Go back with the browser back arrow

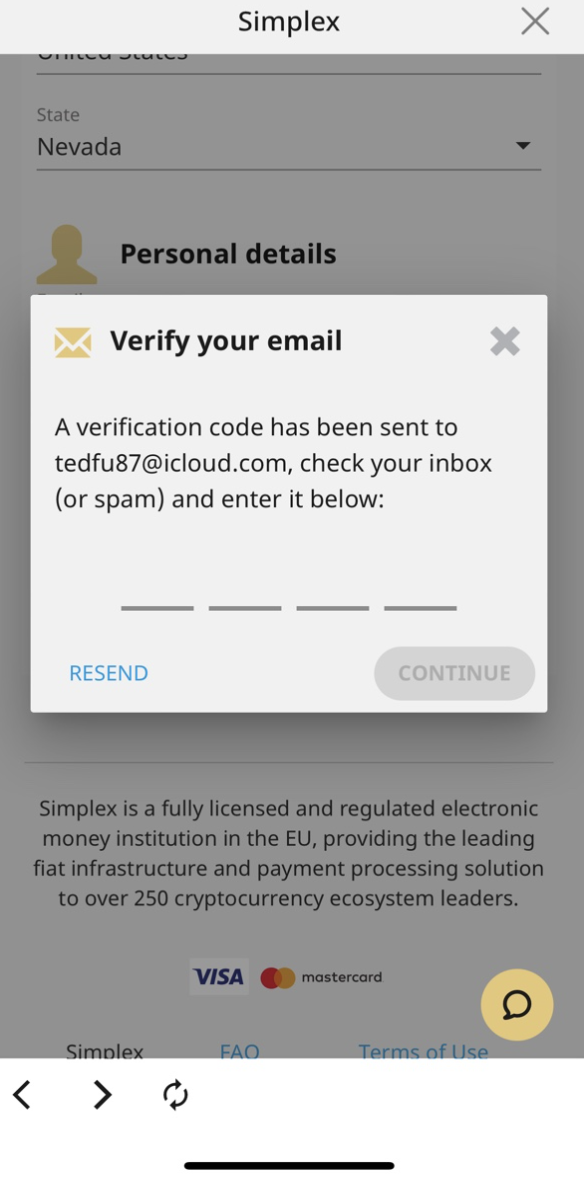pyautogui.click(x=23, y=1095)
